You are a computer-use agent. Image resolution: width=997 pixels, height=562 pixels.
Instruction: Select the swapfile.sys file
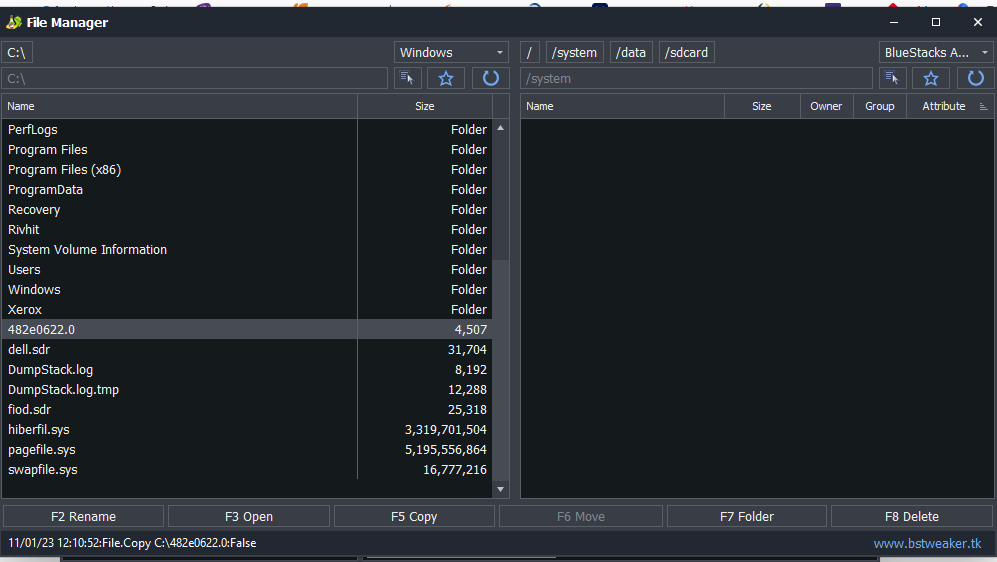247,470
